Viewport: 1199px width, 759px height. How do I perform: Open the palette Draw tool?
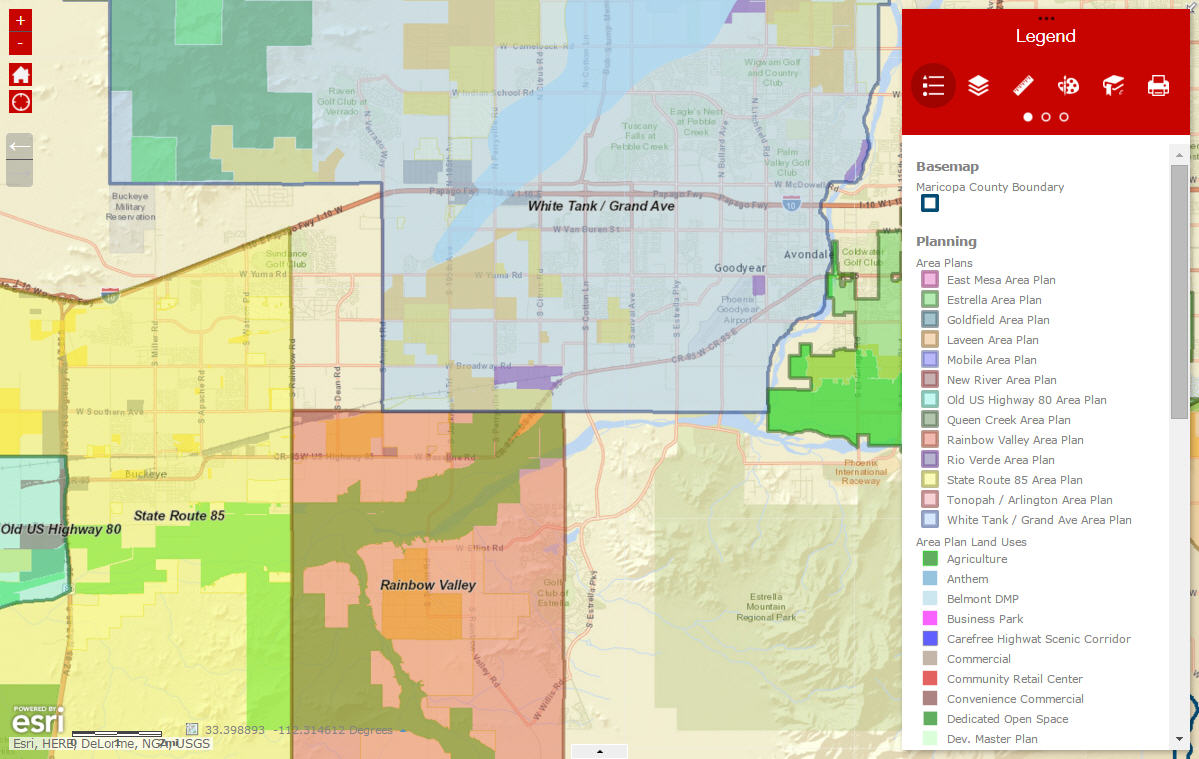coord(1068,86)
